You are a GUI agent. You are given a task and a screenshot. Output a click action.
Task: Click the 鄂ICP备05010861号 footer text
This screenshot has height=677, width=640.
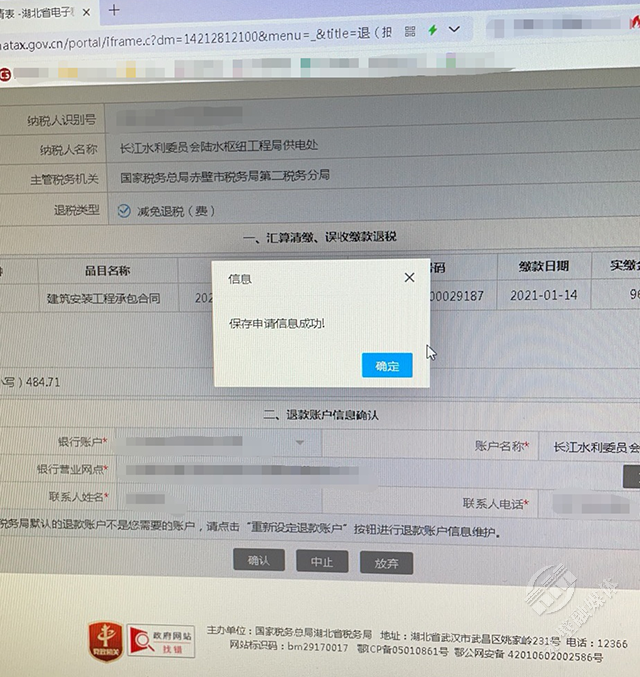[402, 649]
